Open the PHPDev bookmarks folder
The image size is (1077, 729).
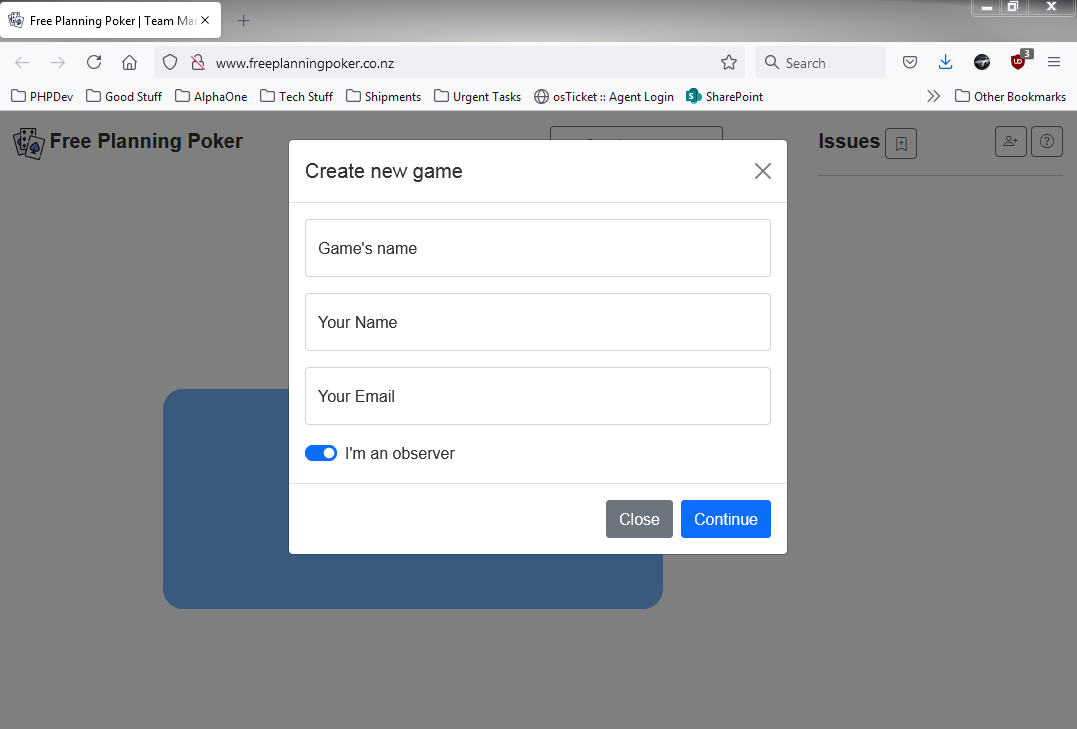coord(42,97)
